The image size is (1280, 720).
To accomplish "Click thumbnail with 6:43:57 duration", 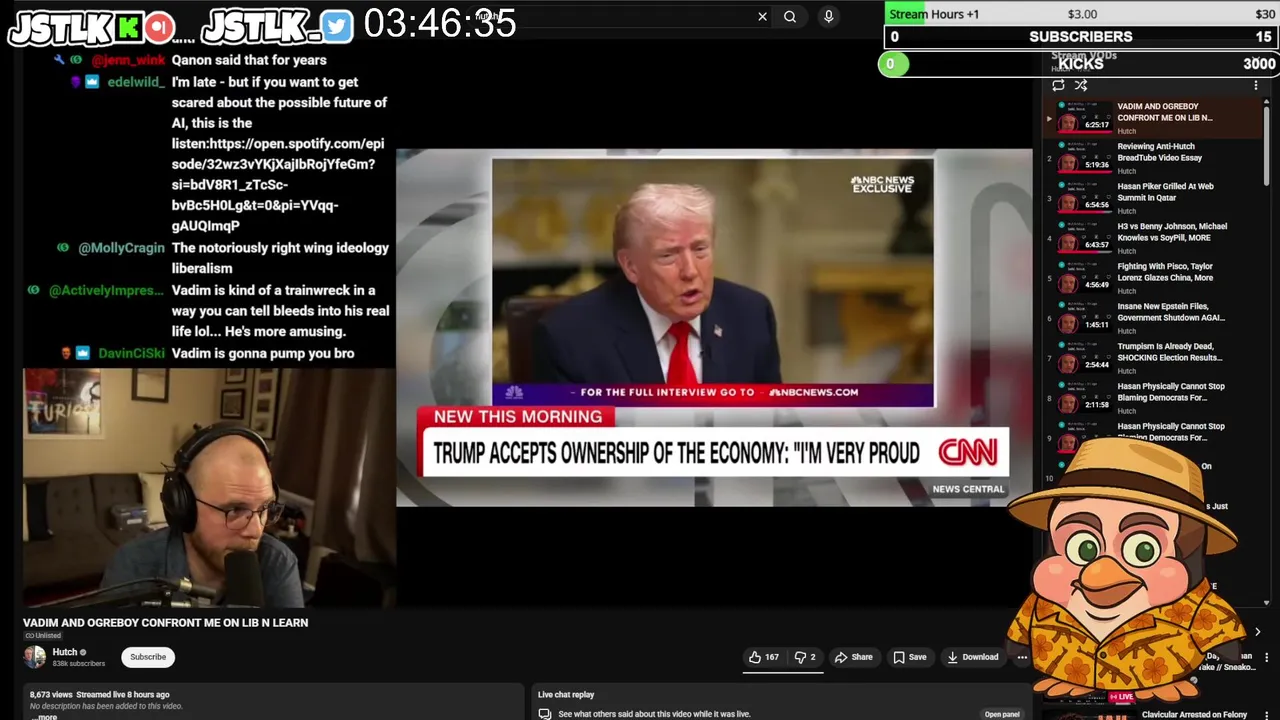I will point(1085,238).
